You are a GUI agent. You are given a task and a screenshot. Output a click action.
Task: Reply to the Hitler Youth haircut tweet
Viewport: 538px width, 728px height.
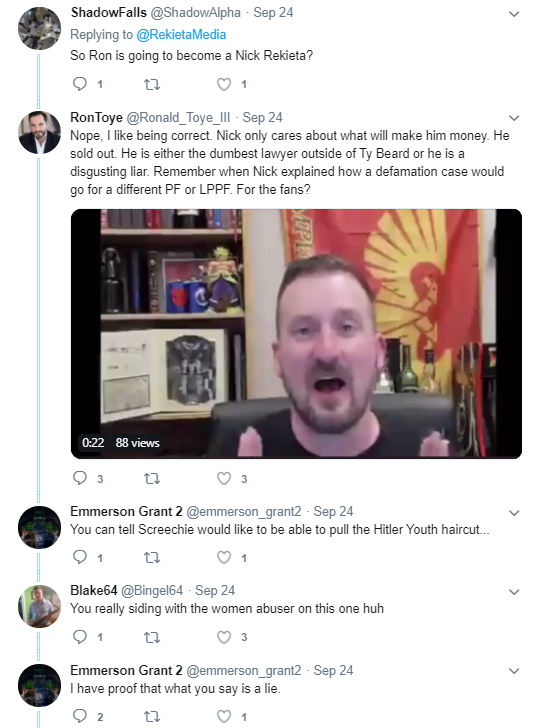coord(80,557)
